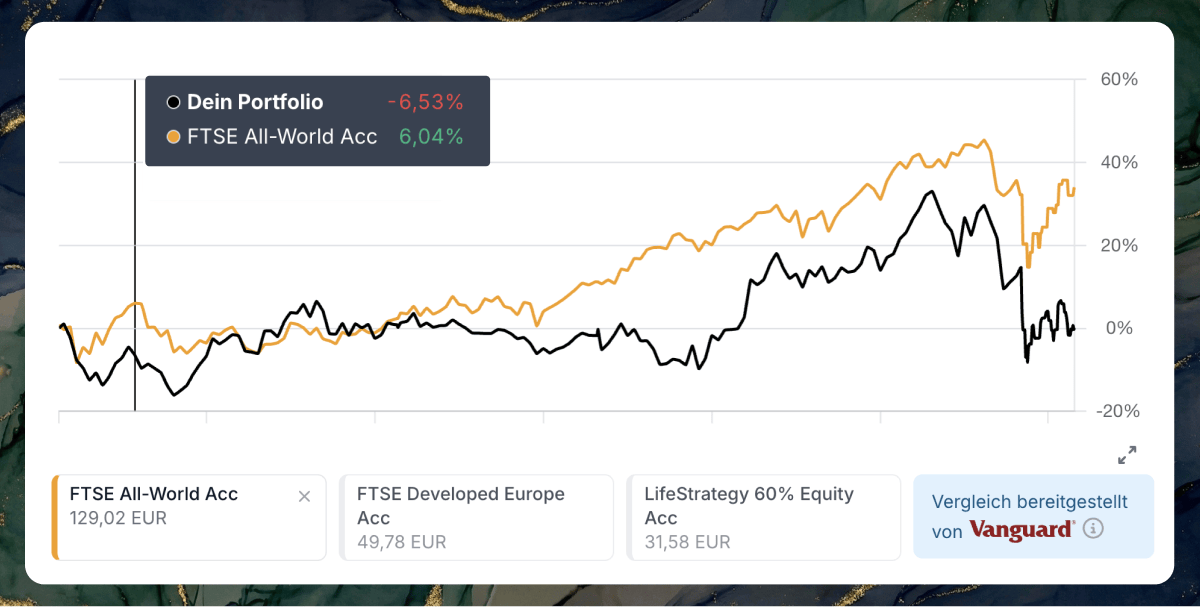The image size is (1200, 607).
Task: Click the 40% y-axis label
Action: point(1117,162)
